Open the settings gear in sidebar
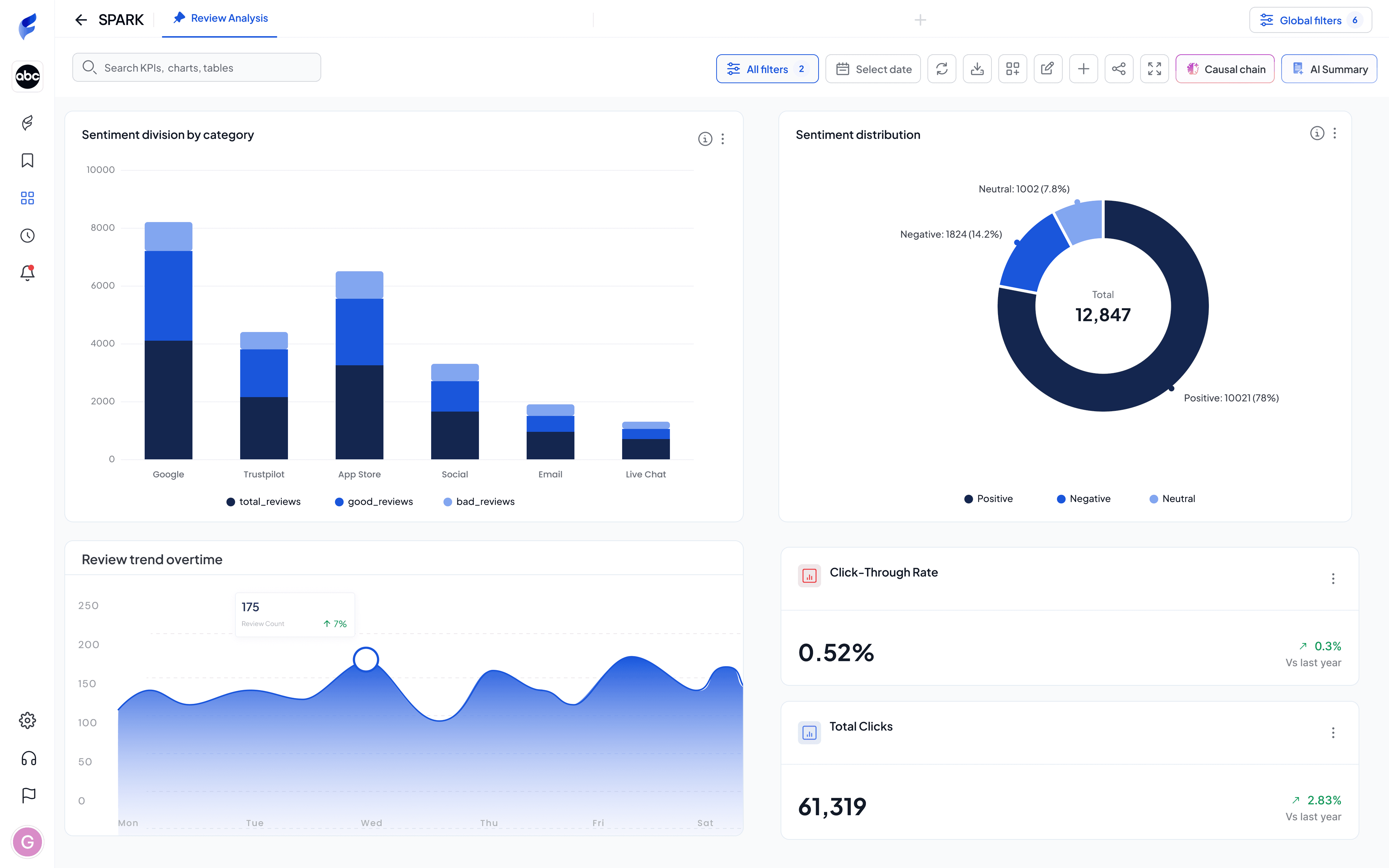This screenshot has height=868, width=1389. pos(27,720)
